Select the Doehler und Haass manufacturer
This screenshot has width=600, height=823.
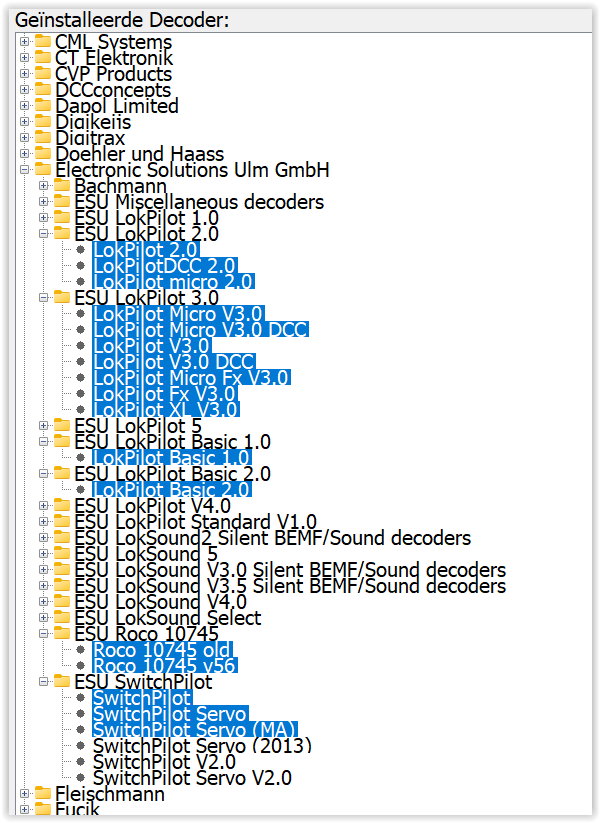click(x=140, y=153)
